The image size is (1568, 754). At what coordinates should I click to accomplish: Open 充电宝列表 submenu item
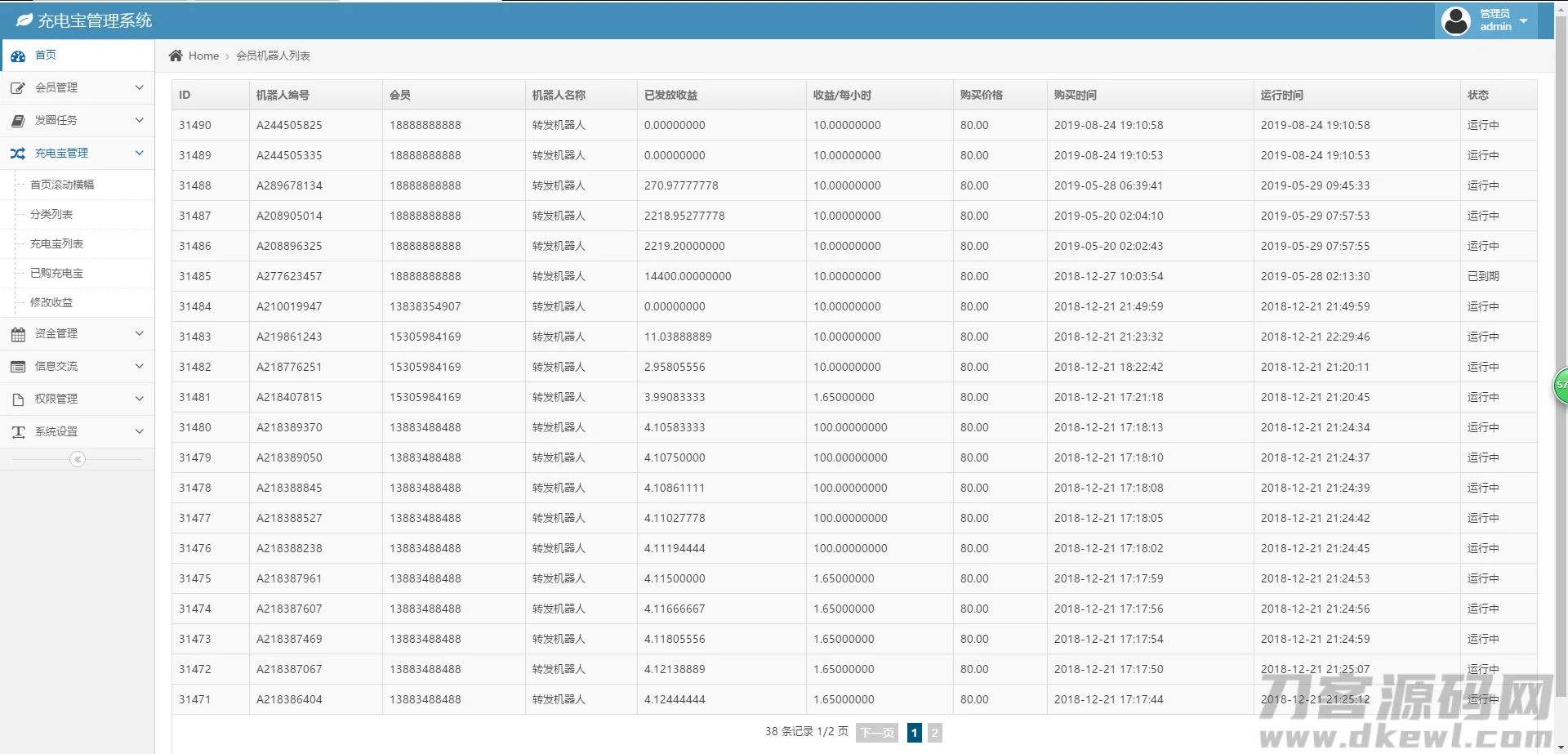click(x=56, y=243)
